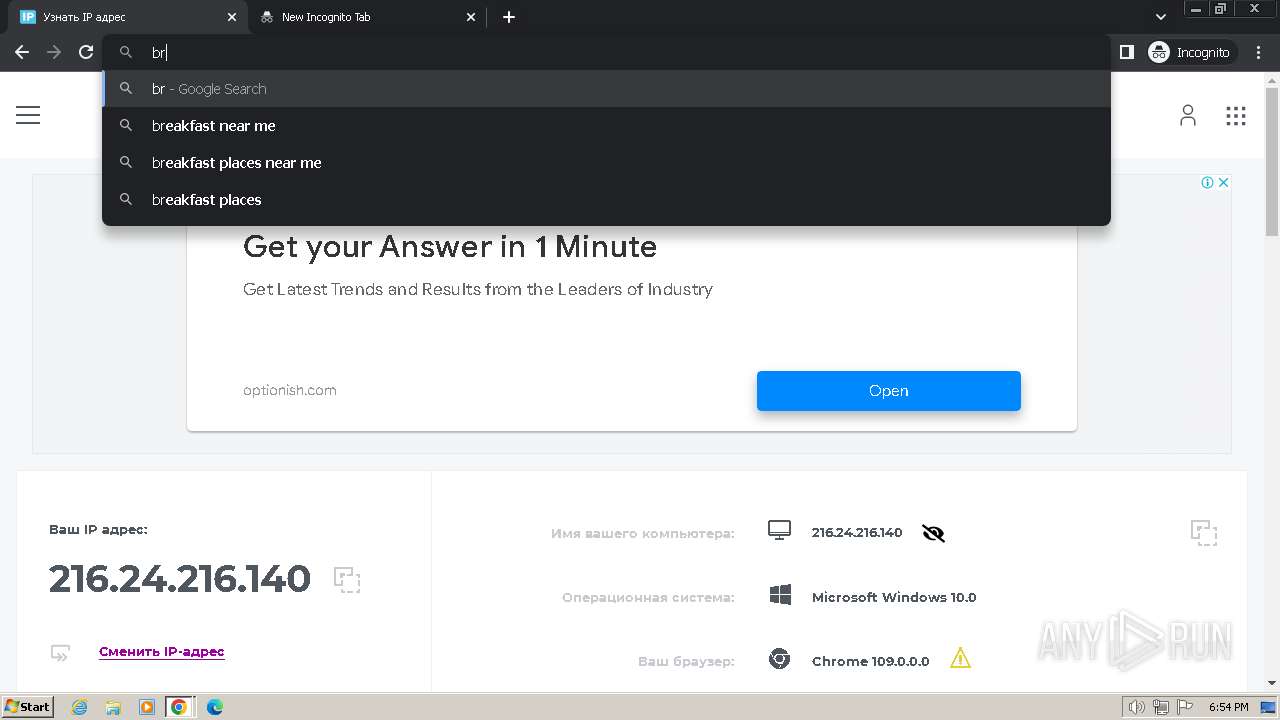Copy the IP address 216.24.216.140
The height and width of the screenshot is (720, 1280).
click(347, 580)
